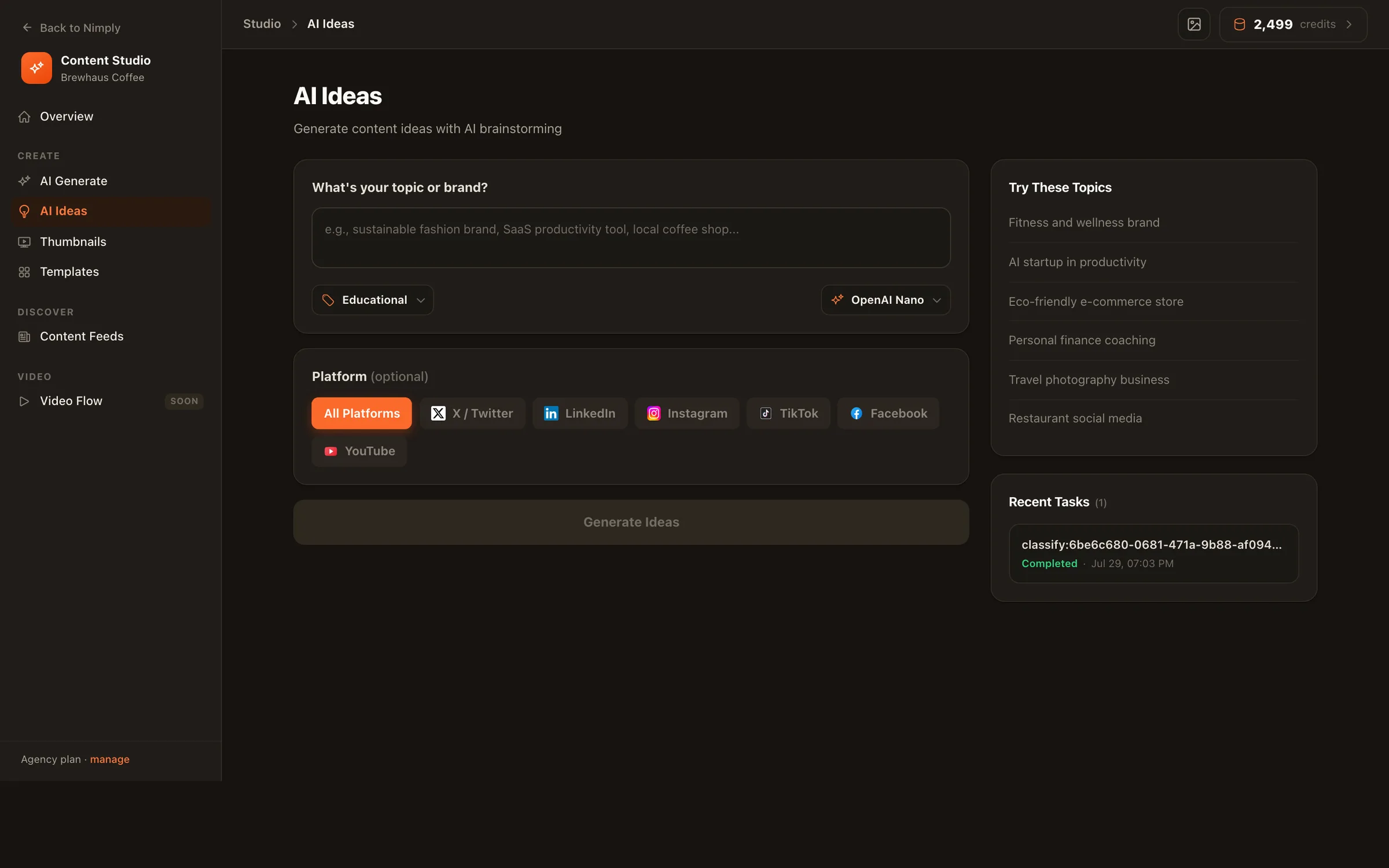Open the 2,499 credits button
The height and width of the screenshot is (868, 1389).
point(1293,24)
